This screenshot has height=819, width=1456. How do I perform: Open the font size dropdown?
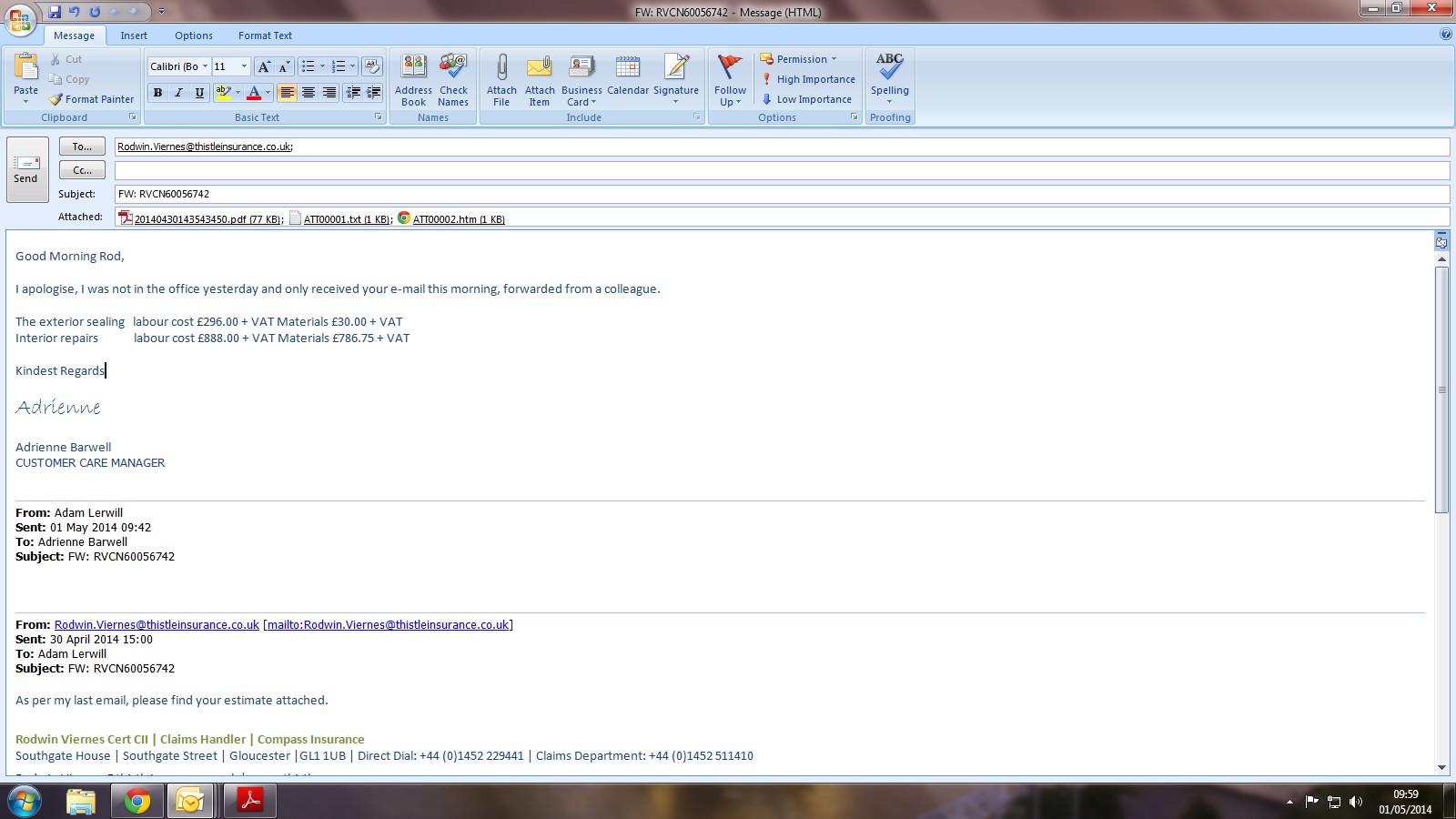[244, 66]
